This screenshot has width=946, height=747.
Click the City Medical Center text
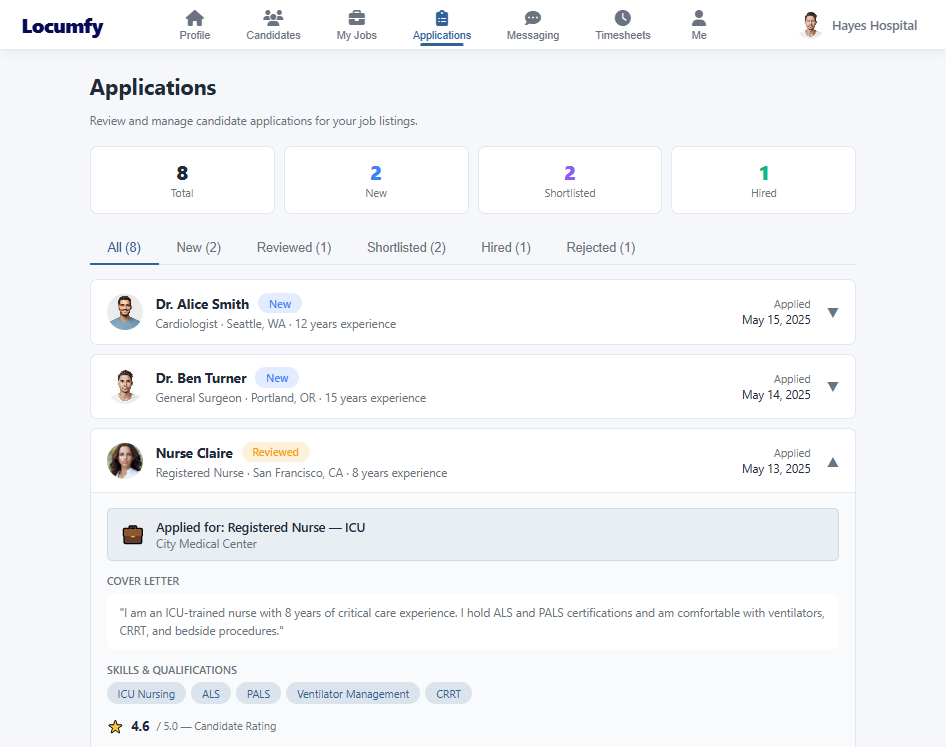[206, 544]
